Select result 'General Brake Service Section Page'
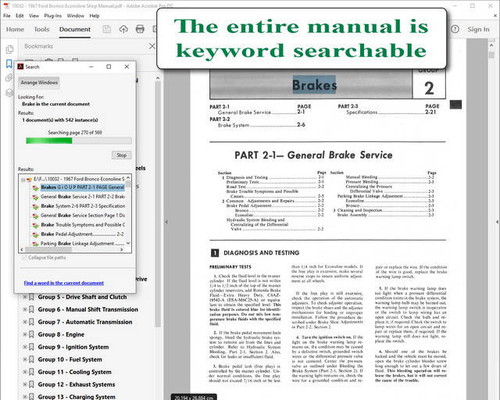The height and width of the screenshot is (400, 500). pyautogui.click(x=83, y=215)
